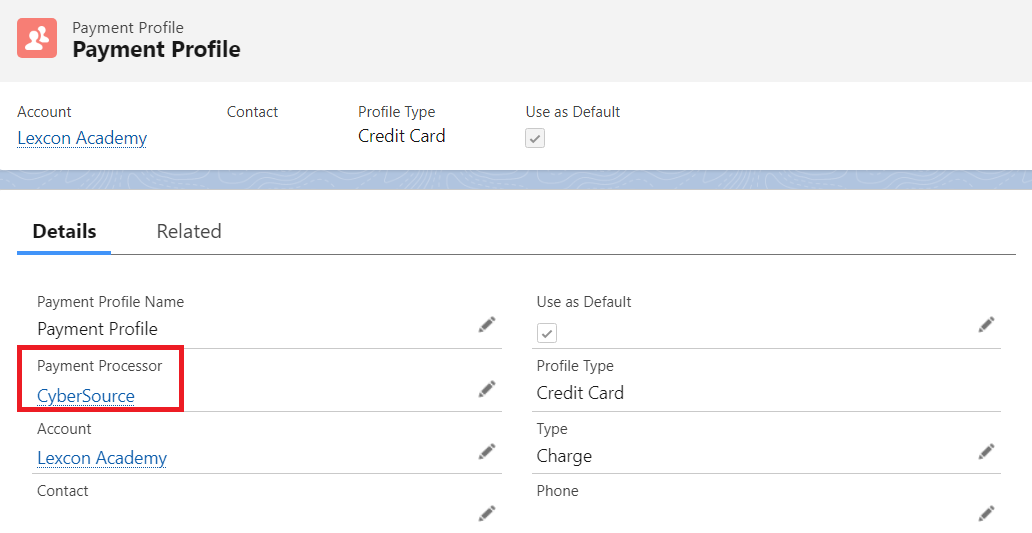
Task: Click the Payment Profile record icon
Action: pyautogui.click(x=37, y=38)
